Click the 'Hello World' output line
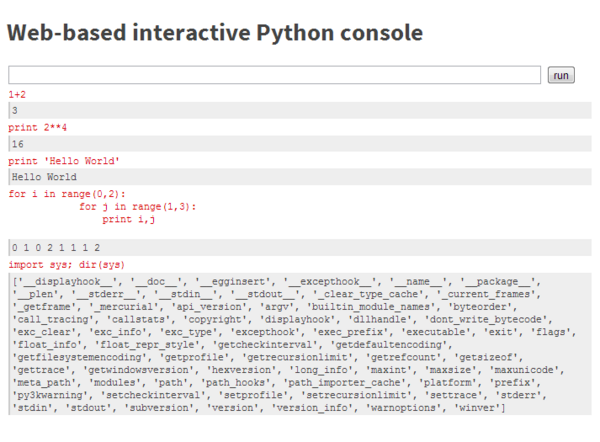This screenshot has height=442, width=600. [x=44, y=177]
